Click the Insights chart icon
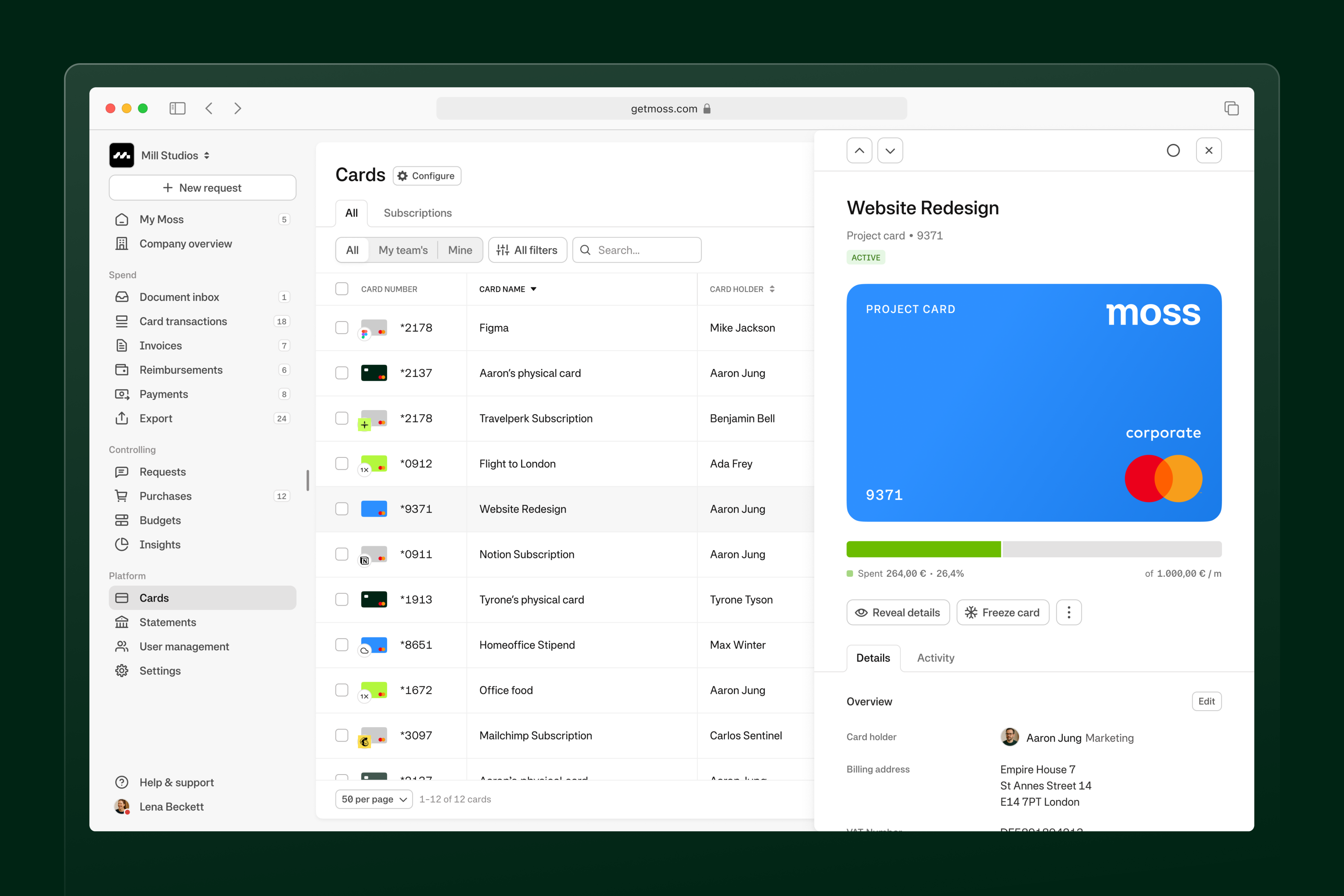 [122, 544]
